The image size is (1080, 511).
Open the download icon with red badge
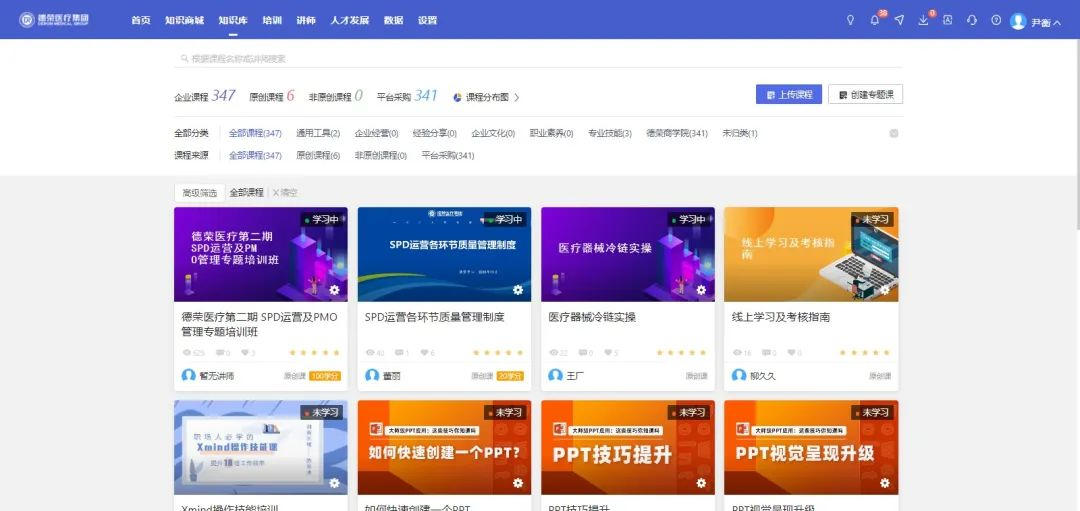(923, 20)
